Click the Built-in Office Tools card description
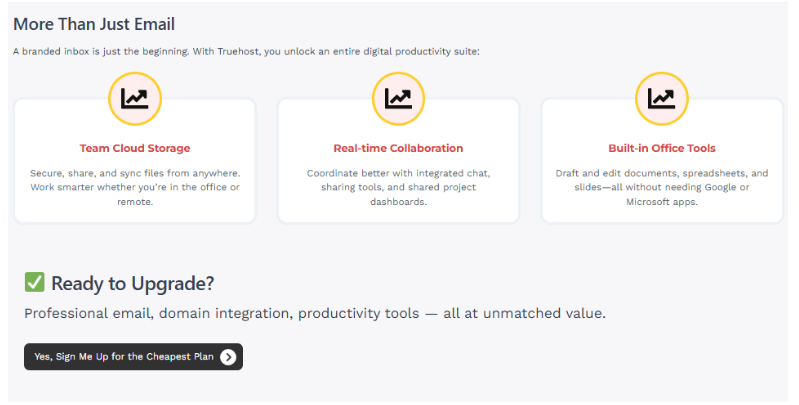The image size is (799, 405). (x=661, y=187)
